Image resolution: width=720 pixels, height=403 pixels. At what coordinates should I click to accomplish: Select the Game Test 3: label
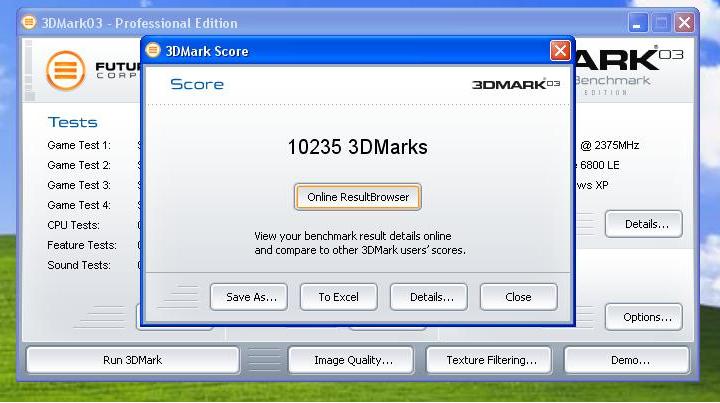pyautogui.click(x=79, y=185)
